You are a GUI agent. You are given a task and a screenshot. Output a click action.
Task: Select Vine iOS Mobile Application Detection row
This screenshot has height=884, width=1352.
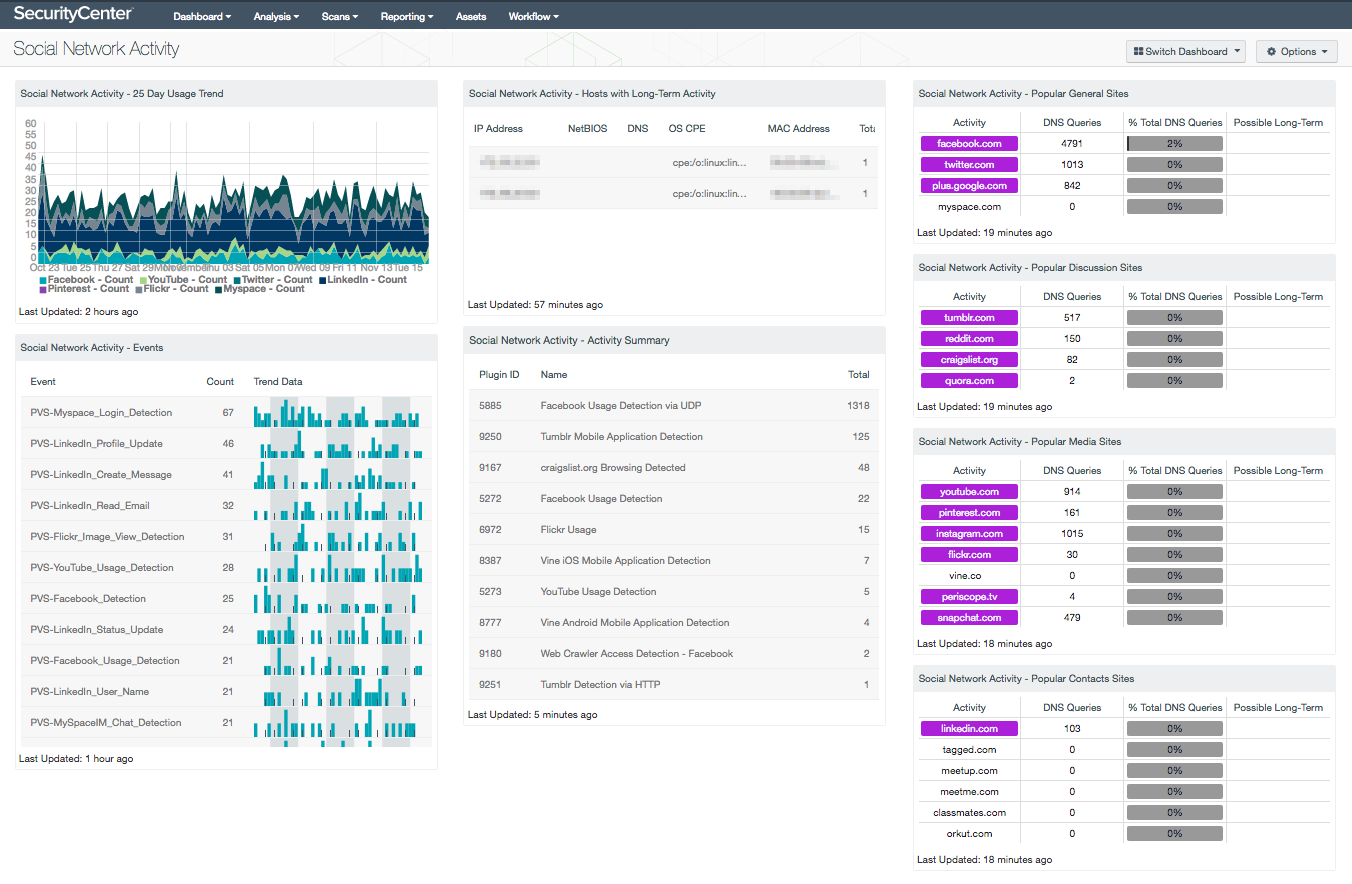click(x=674, y=561)
